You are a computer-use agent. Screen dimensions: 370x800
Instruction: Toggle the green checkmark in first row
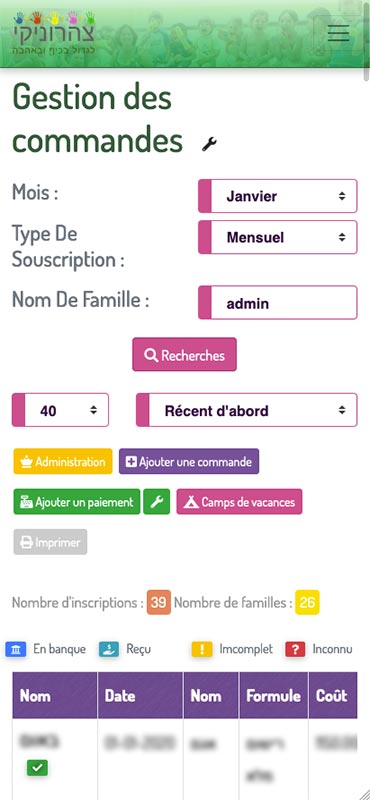click(x=37, y=767)
